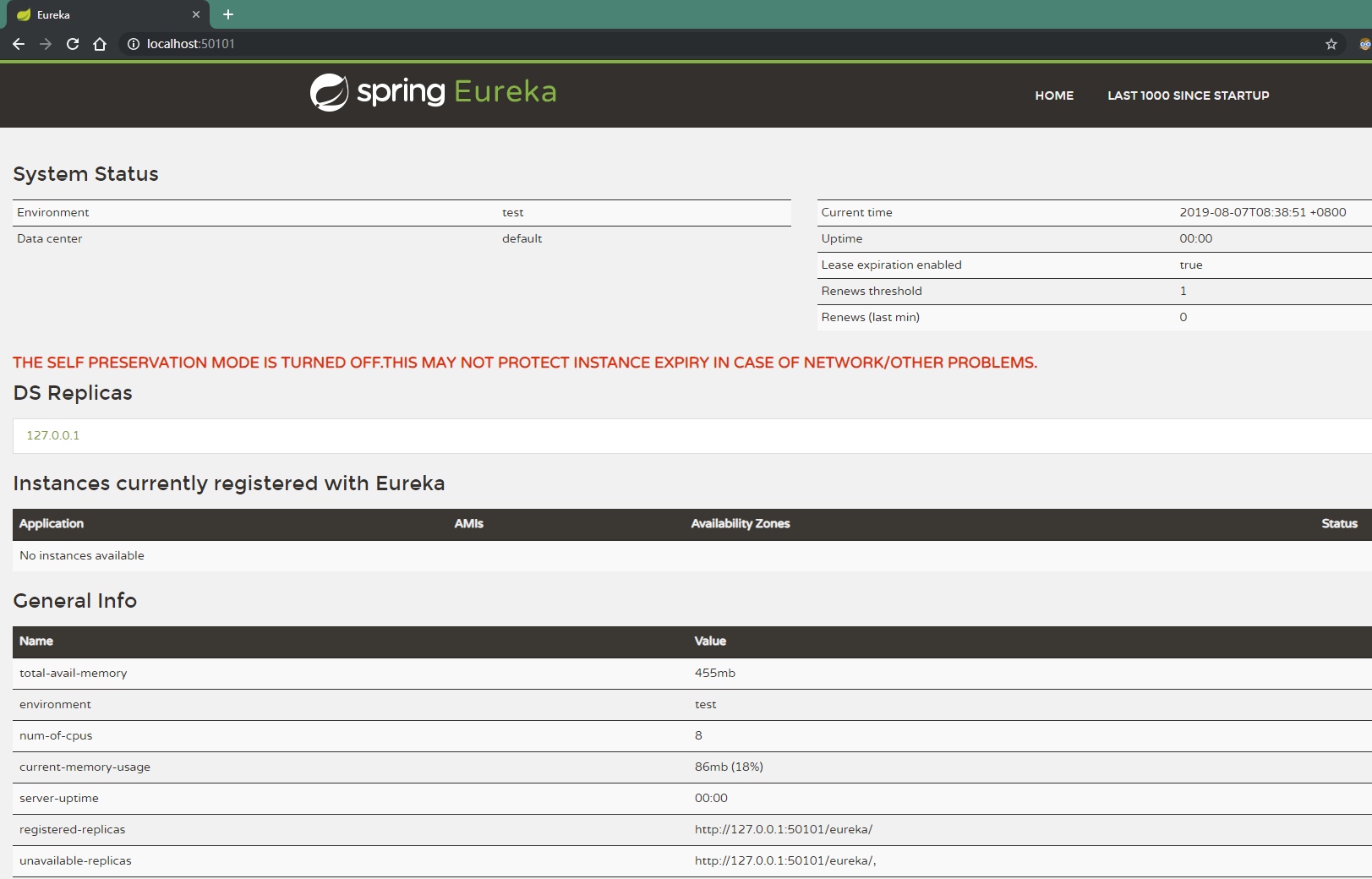This screenshot has width=1372, height=879.
Task: Click the browser back arrow
Action: pos(19,44)
